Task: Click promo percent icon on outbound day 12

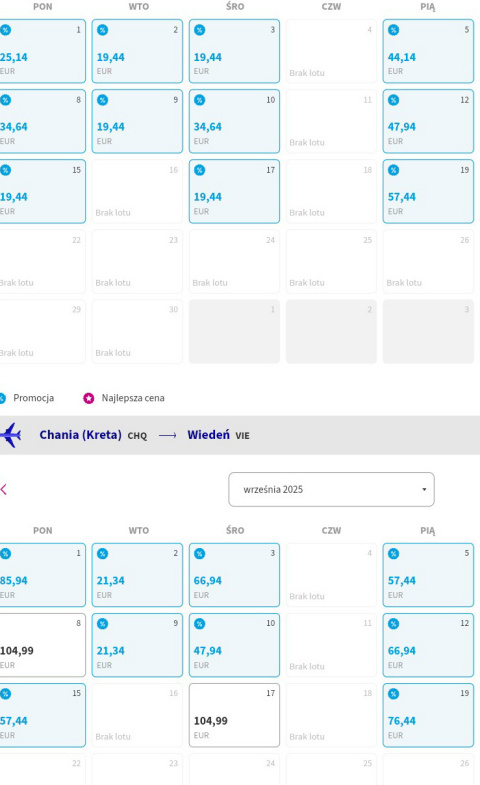Action: [x=394, y=100]
